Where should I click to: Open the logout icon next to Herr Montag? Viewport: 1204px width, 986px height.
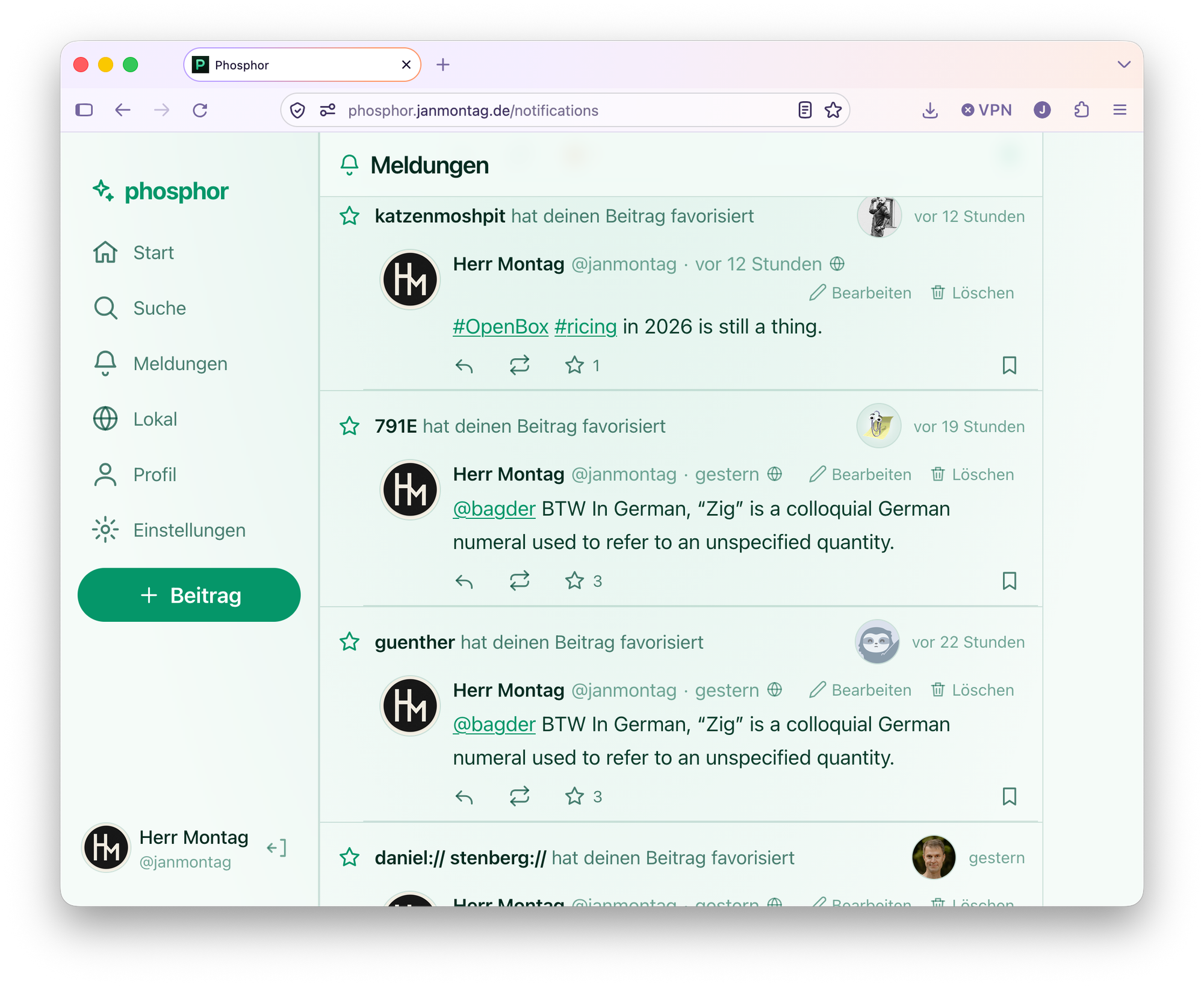(x=276, y=848)
